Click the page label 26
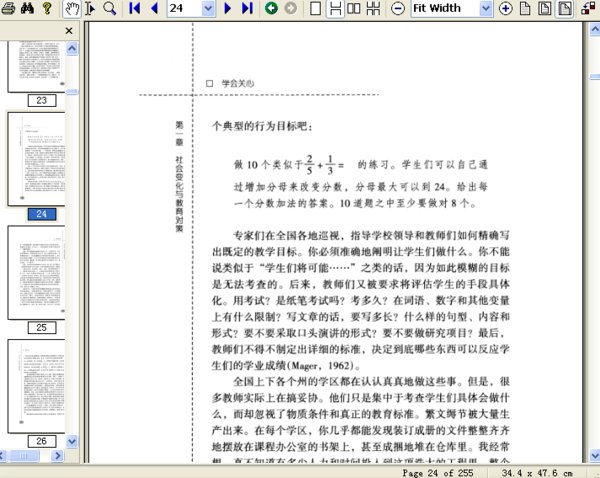Image resolution: width=600 pixels, height=478 pixels. (42, 441)
